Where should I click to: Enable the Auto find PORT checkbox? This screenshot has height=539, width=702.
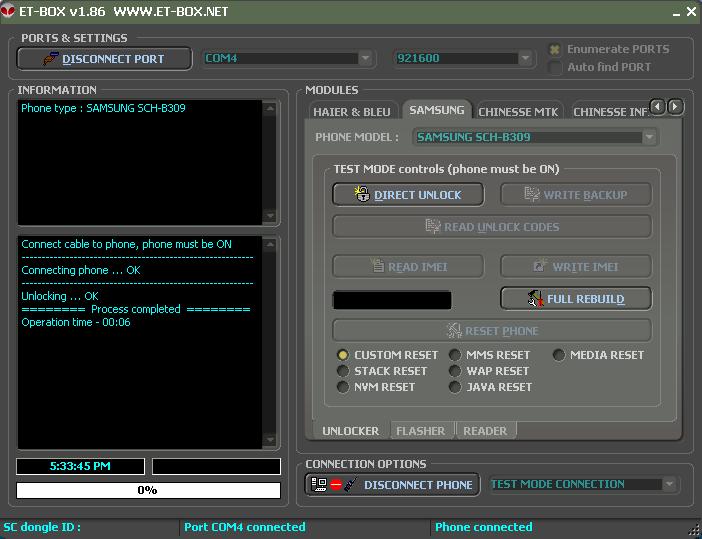click(x=555, y=67)
